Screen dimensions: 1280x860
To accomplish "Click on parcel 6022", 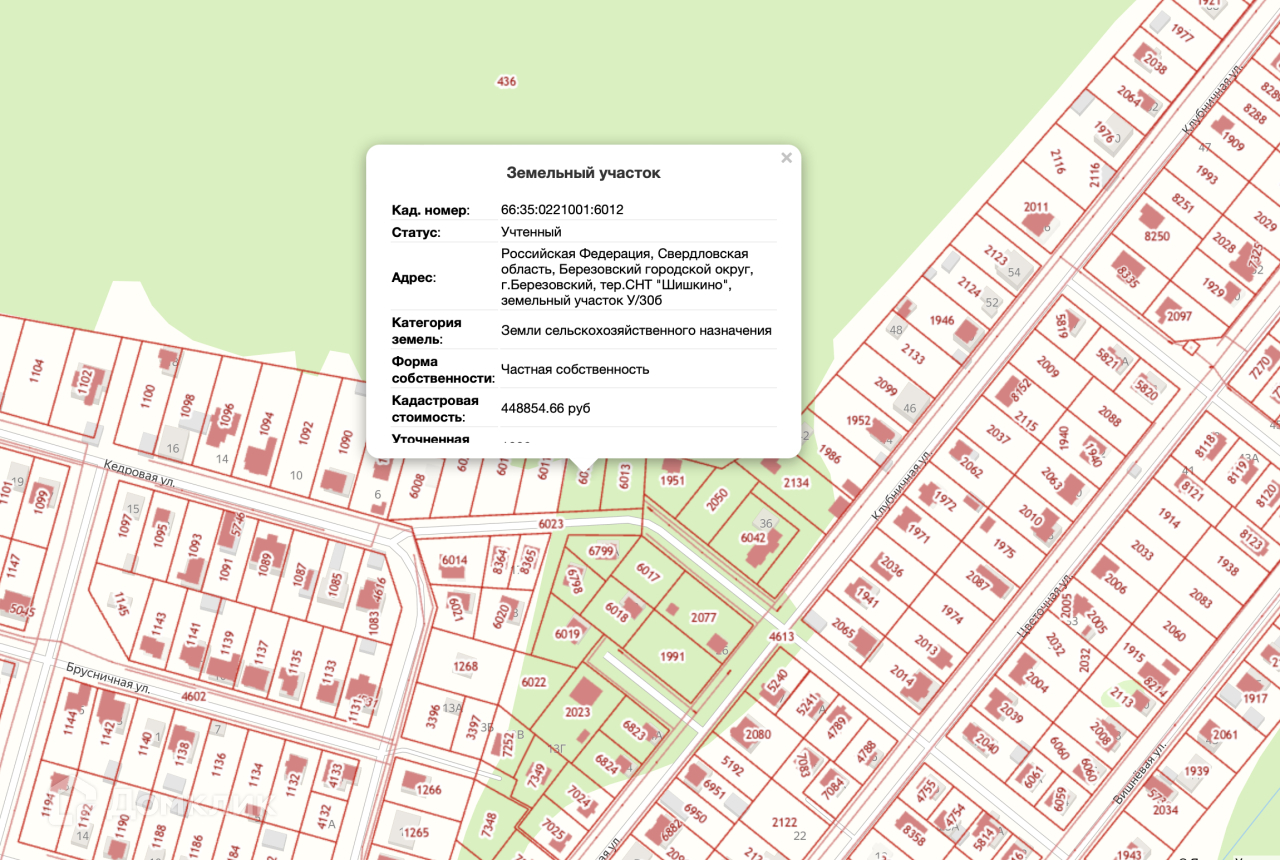I will (535, 682).
